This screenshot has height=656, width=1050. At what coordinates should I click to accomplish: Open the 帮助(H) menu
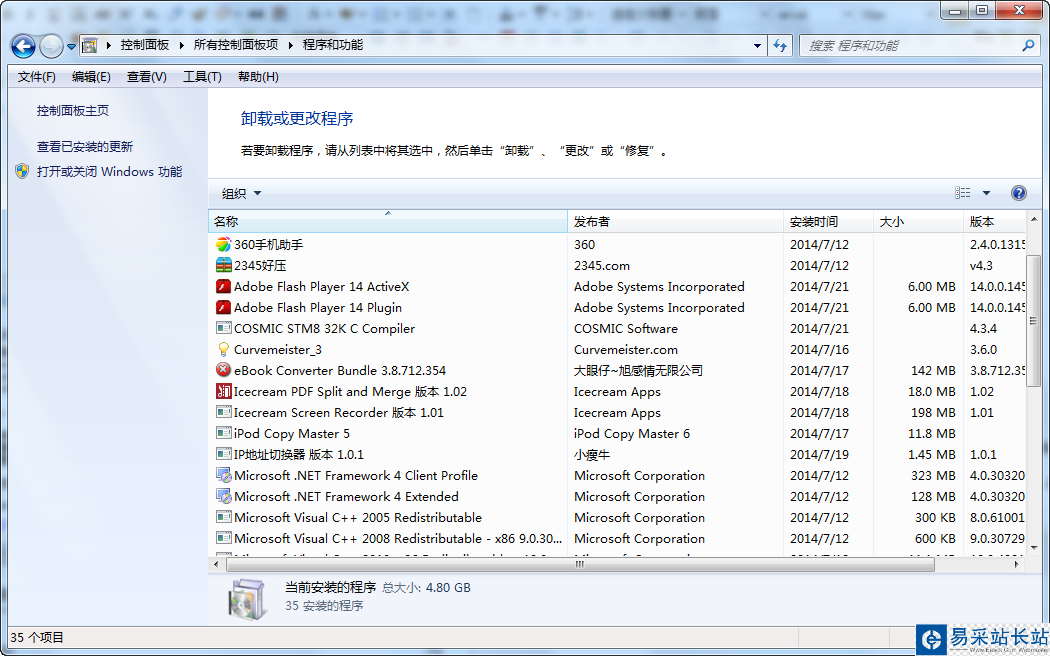[x=258, y=77]
